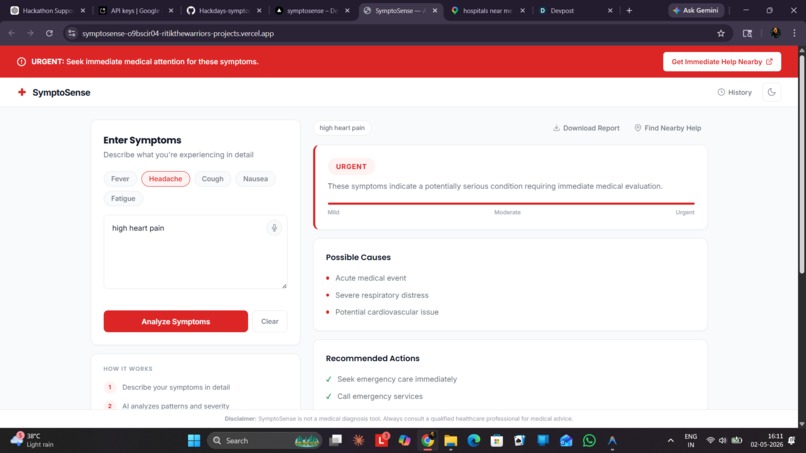Click Find Nearby Help link
This screenshot has height=453, width=806.
(668, 128)
